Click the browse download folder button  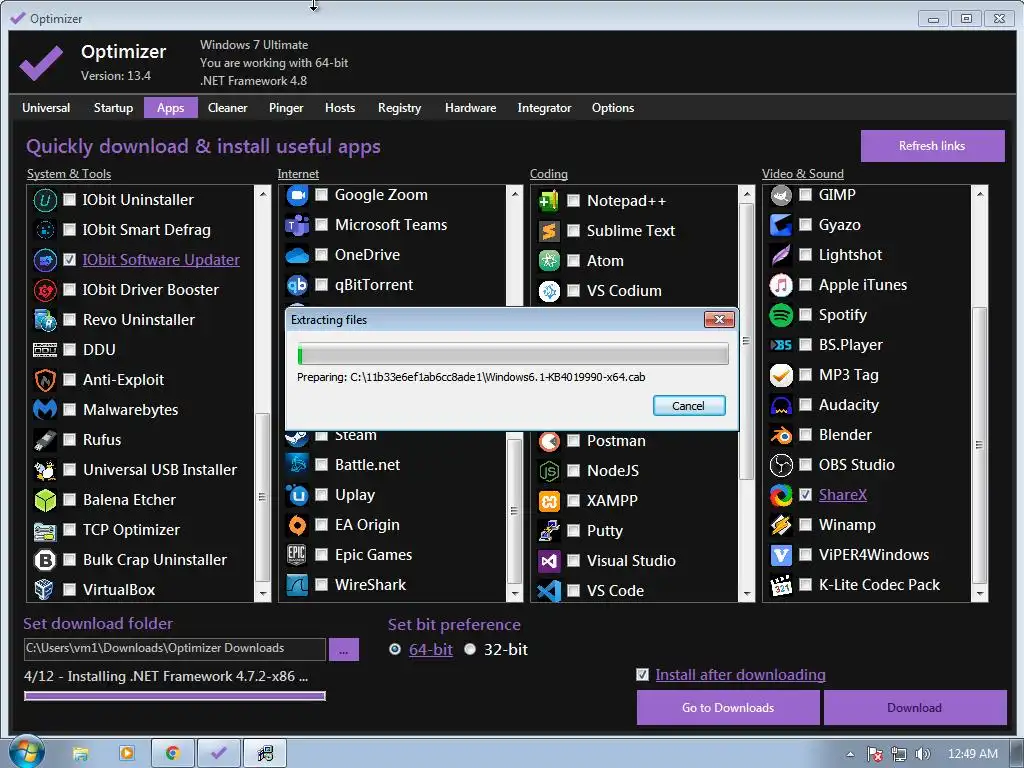(344, 650)
